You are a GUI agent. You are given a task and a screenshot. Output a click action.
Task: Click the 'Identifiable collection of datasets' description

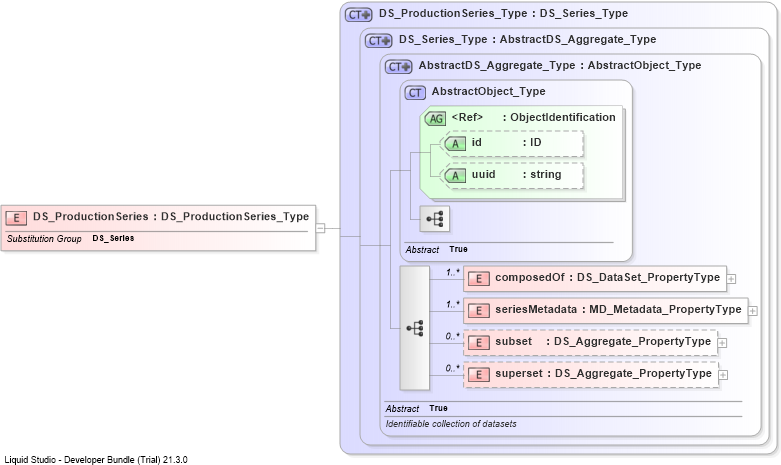(451, 424)
